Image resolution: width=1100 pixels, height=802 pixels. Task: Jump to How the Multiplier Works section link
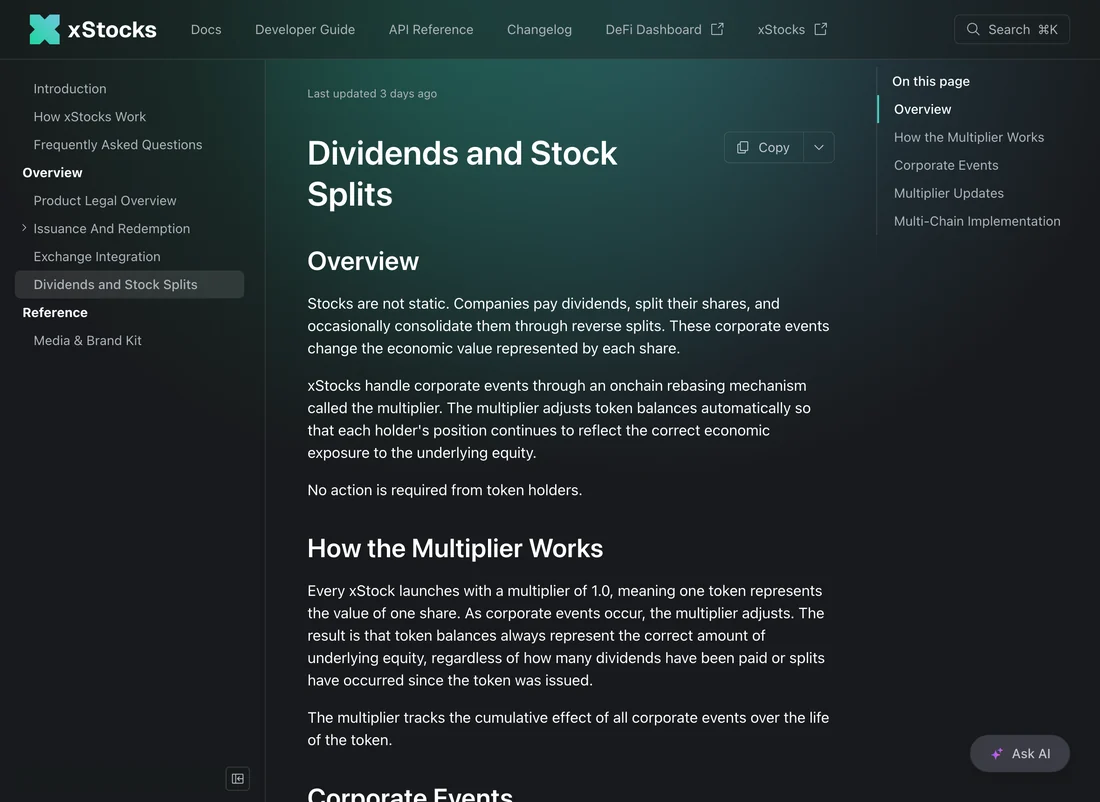[x=969, y=138]
